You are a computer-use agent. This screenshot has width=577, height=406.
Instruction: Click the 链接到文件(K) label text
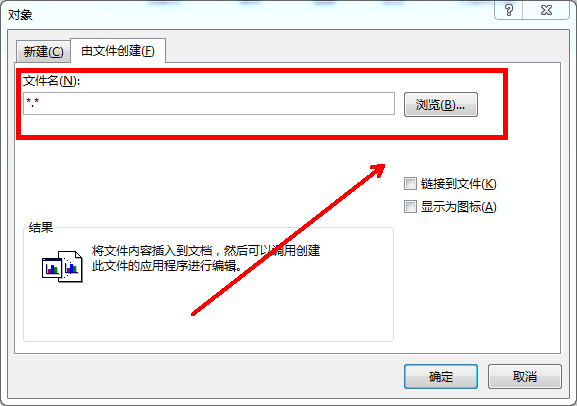(x=459, y=184)
